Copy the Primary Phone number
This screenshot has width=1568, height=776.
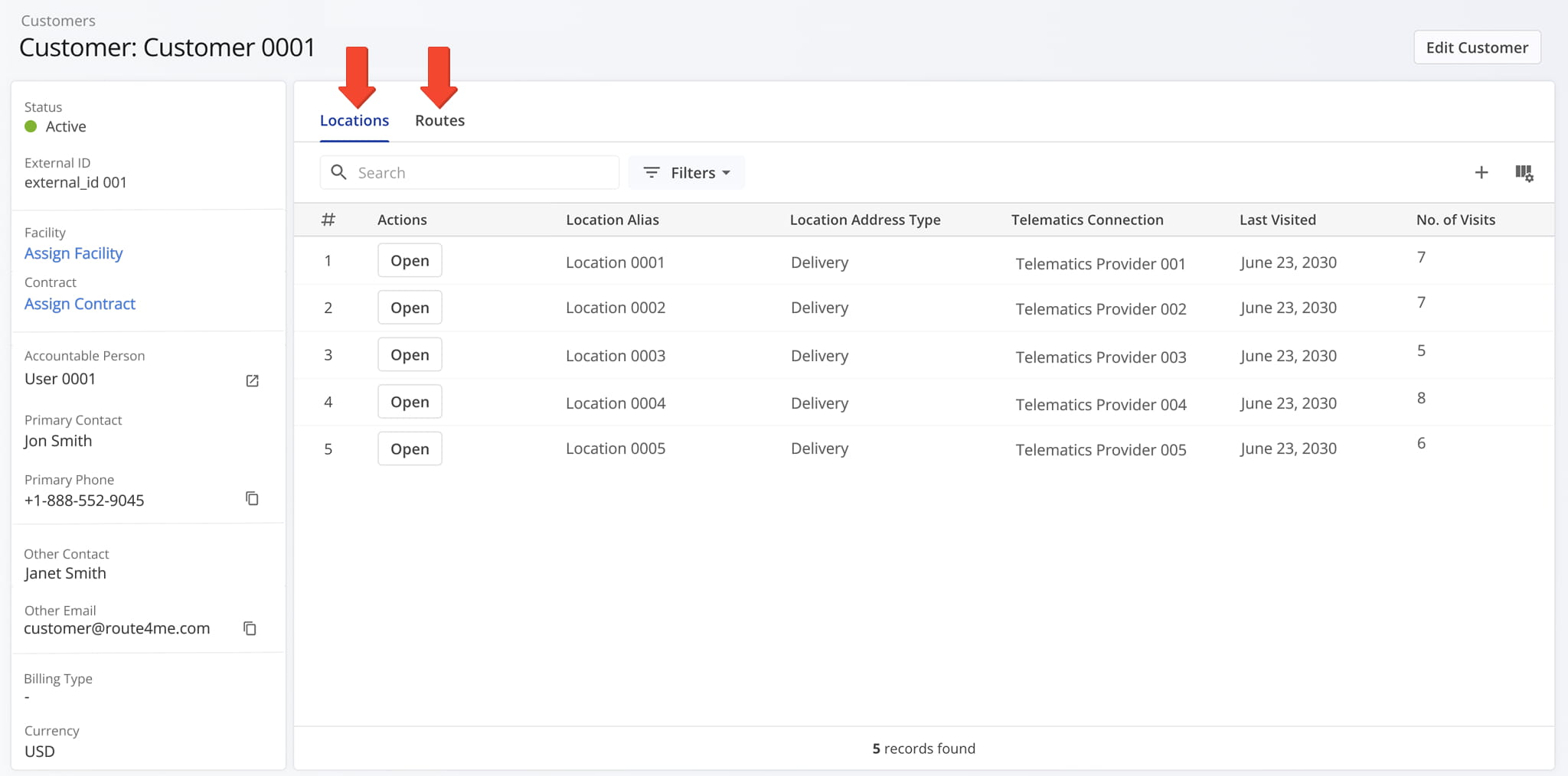pyautogui.click(x=252, y=499)
